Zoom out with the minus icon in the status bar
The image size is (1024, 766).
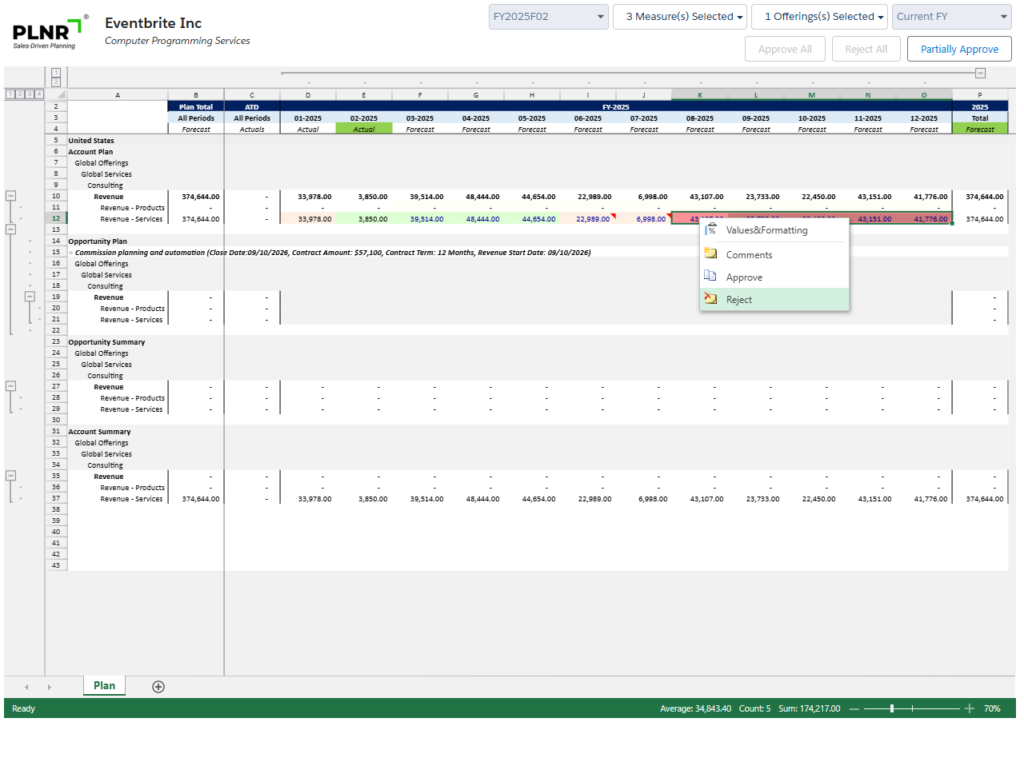pos(854,709)
